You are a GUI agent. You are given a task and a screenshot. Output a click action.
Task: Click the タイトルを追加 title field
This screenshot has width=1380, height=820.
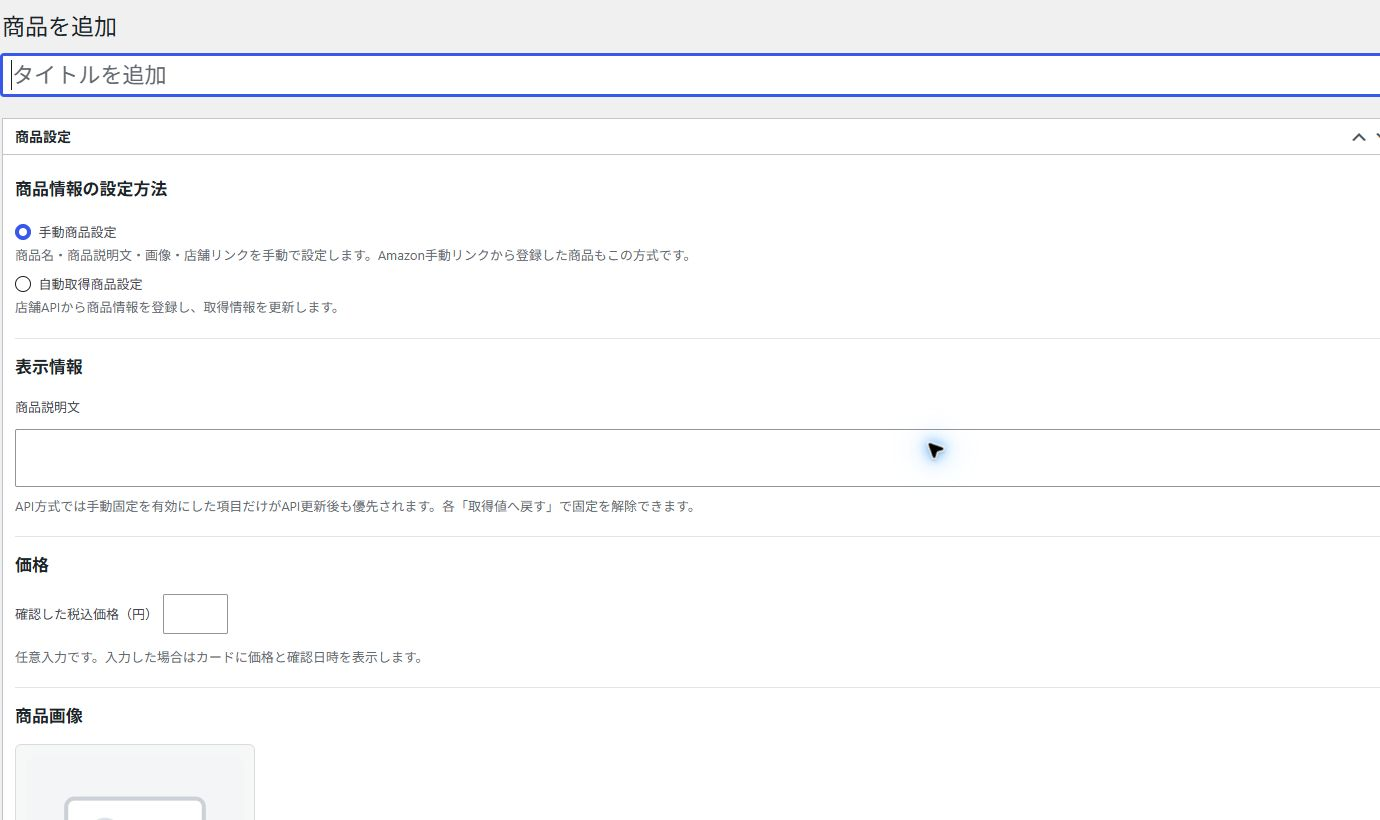click(691, 75)
